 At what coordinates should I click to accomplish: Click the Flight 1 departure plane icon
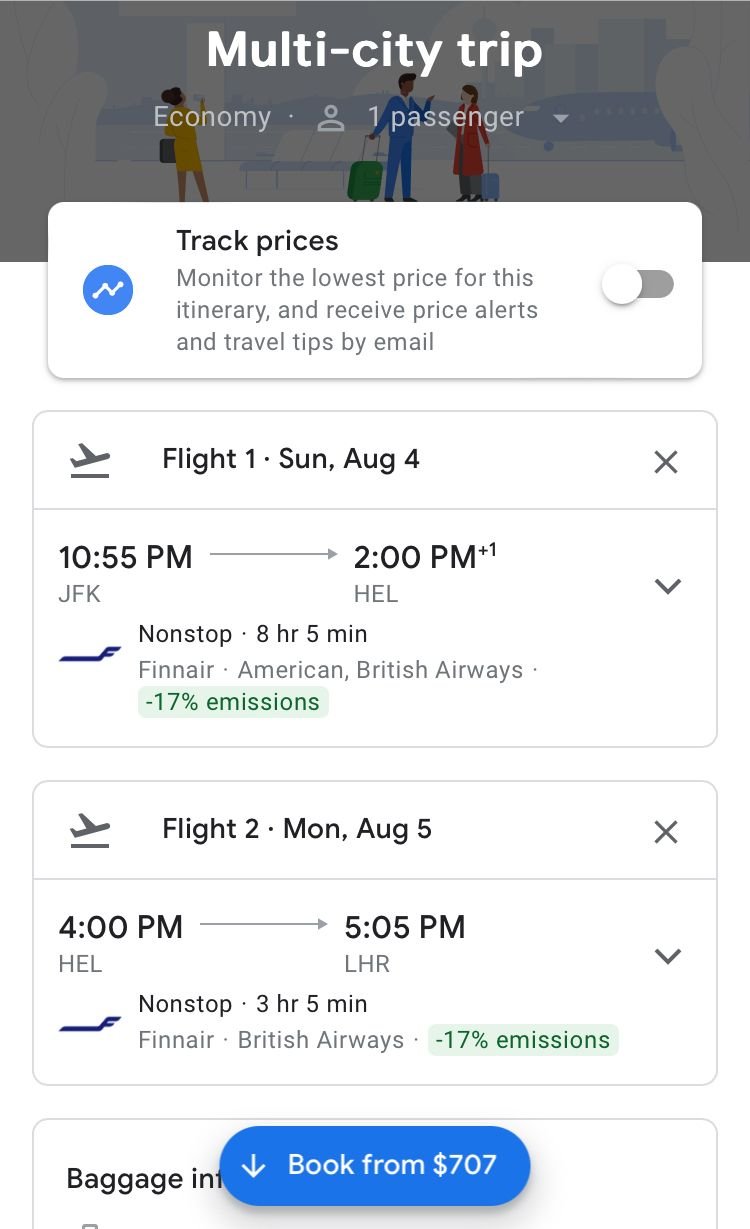click(x=91, y=460)
